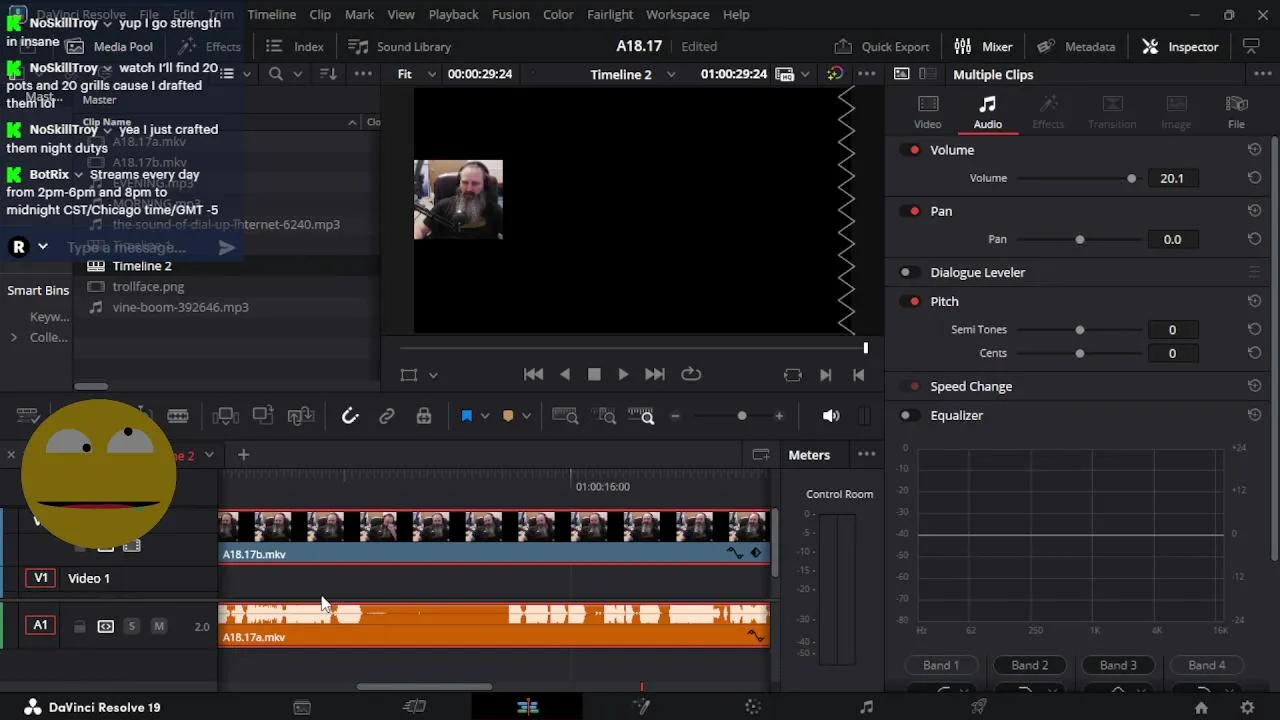Click the detail zoom magnifier icon
The image size is (1280, 720).
click(605, 416)
